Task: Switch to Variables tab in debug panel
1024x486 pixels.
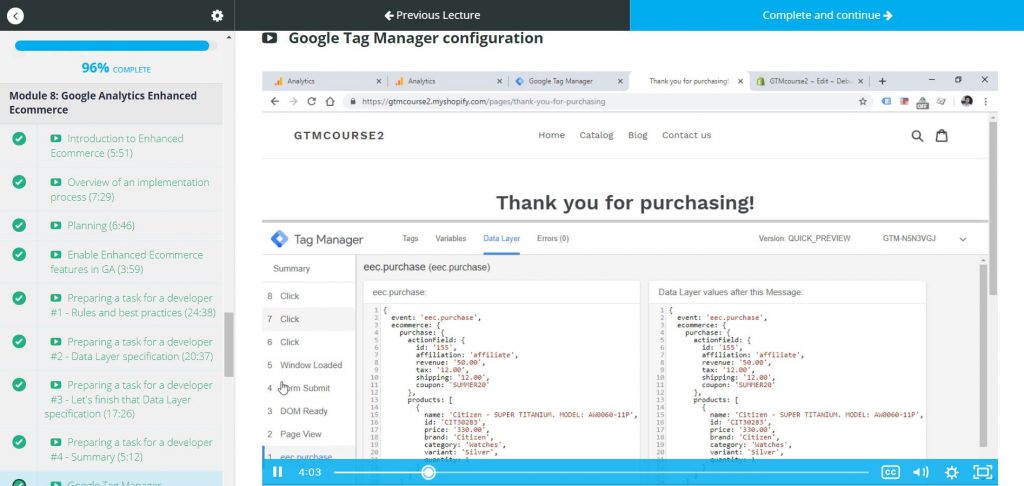Action: tap(451, 238)
